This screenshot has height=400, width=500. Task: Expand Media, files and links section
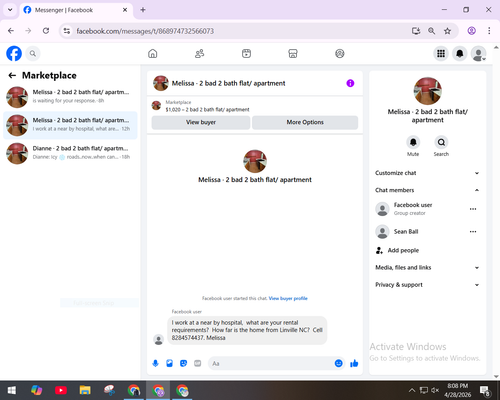[x=427, y=267]
